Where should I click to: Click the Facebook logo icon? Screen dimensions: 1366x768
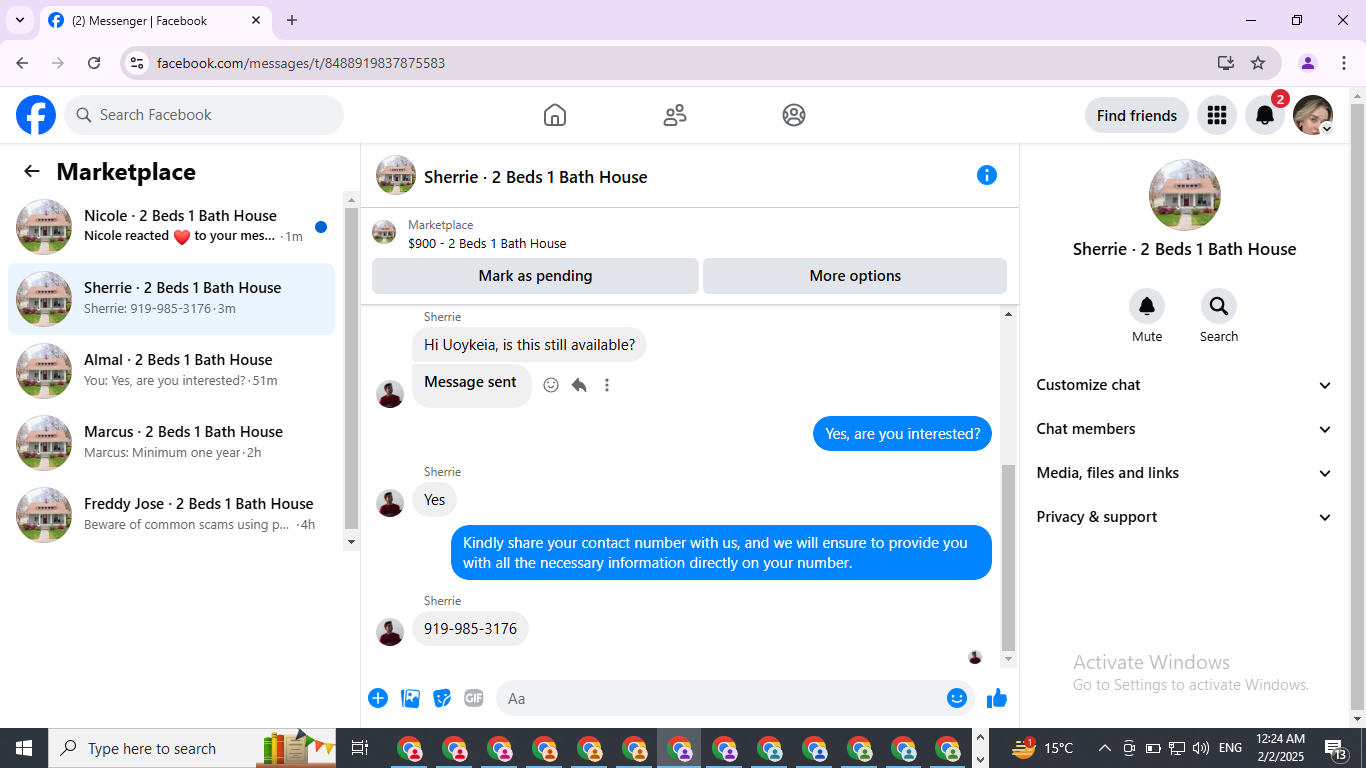[36, 115]
